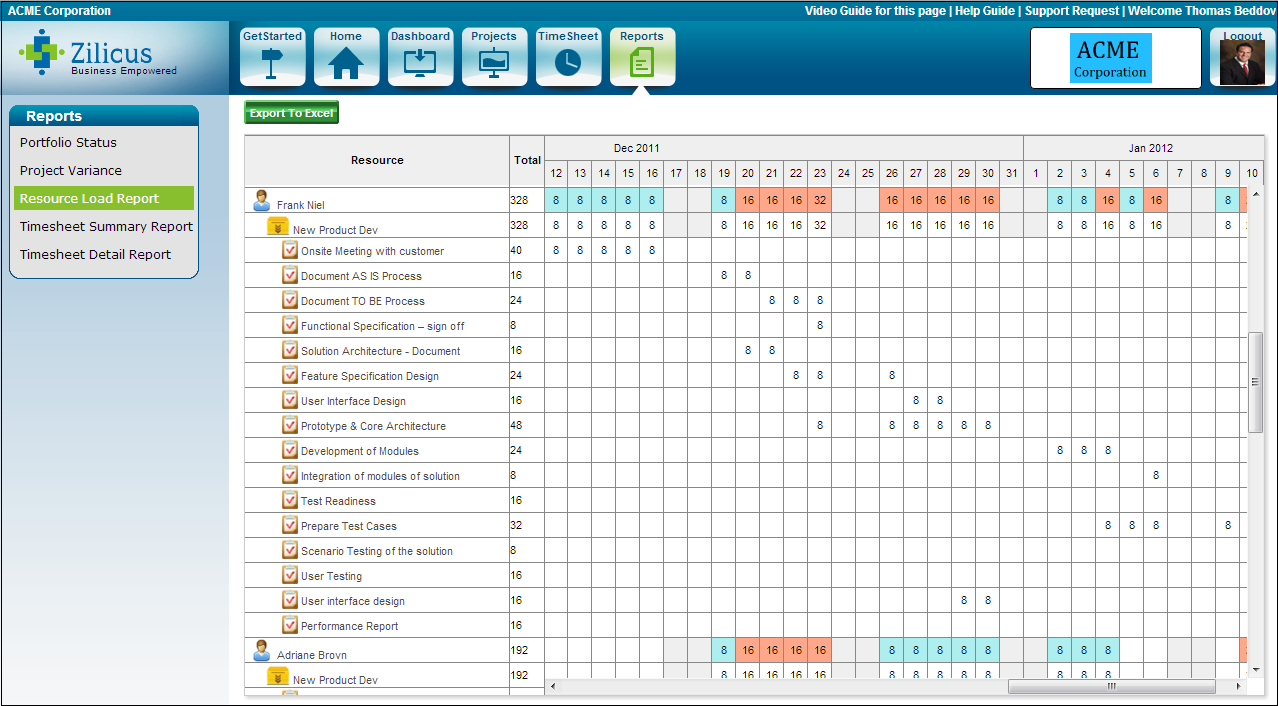Open the Support Request link
Viewport: 1278px width, 706px height.
coord(1072,11)
